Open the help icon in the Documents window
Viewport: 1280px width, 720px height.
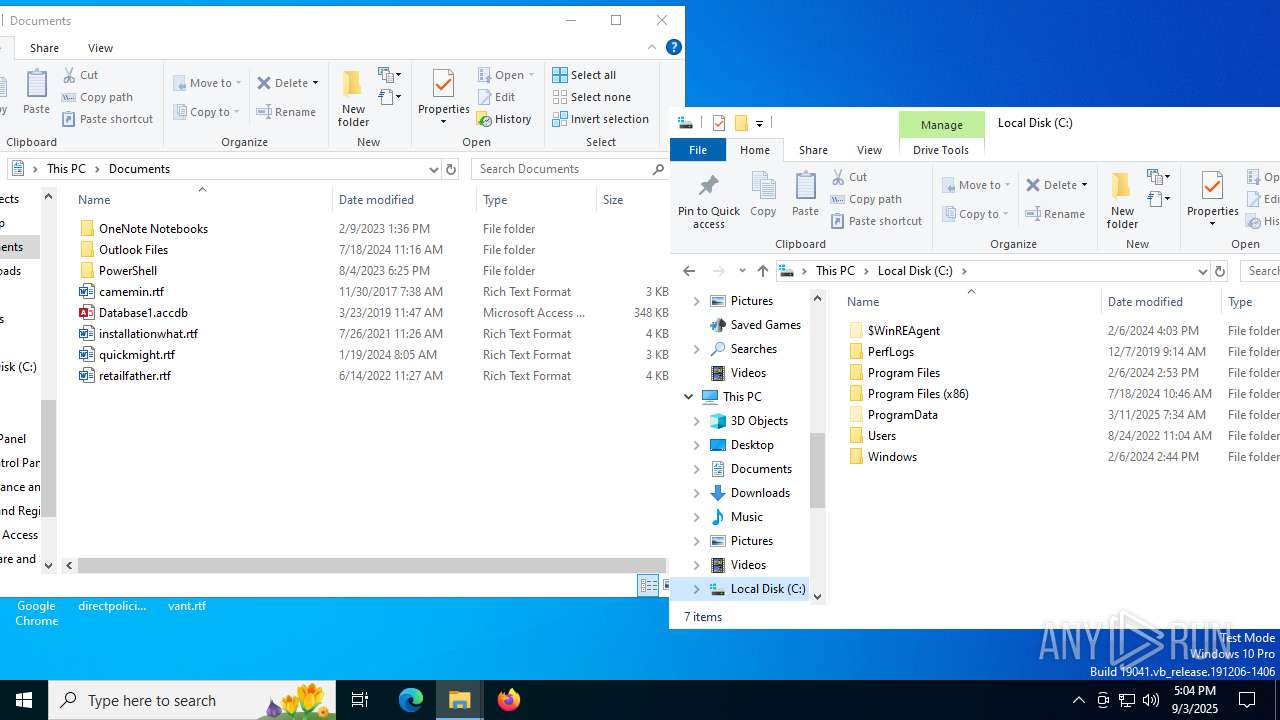[x=674, y=47]
